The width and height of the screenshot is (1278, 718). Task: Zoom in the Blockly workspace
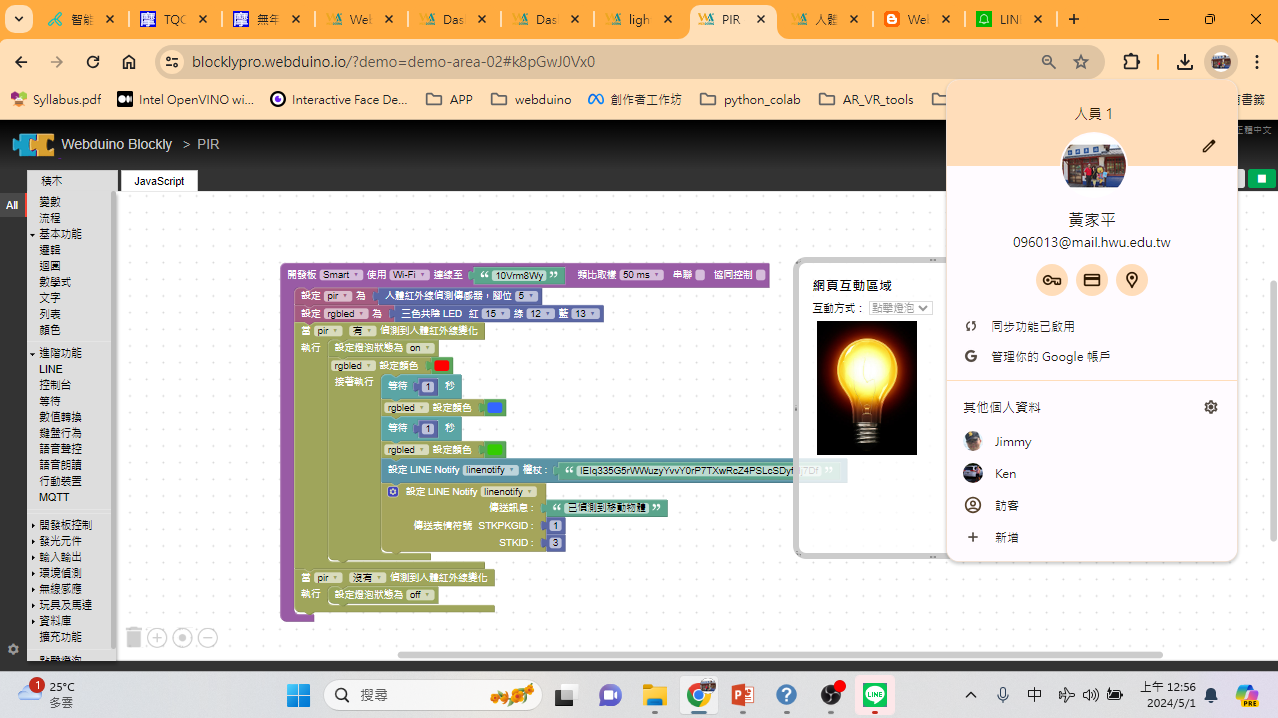click(x=157, y=638)
